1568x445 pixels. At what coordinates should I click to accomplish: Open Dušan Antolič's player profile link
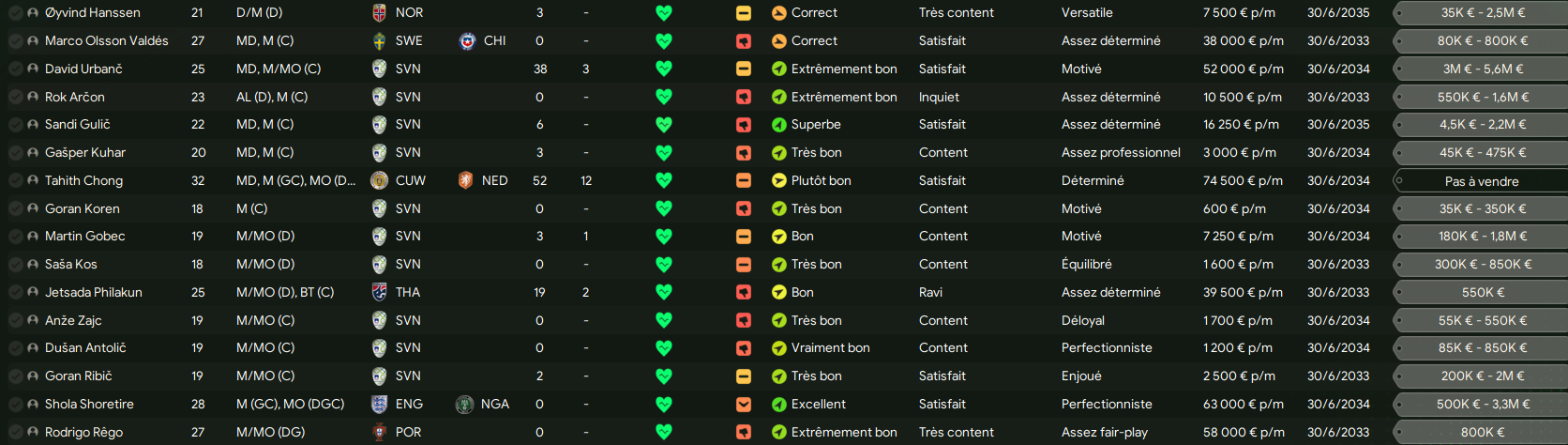tap(85, 347)
